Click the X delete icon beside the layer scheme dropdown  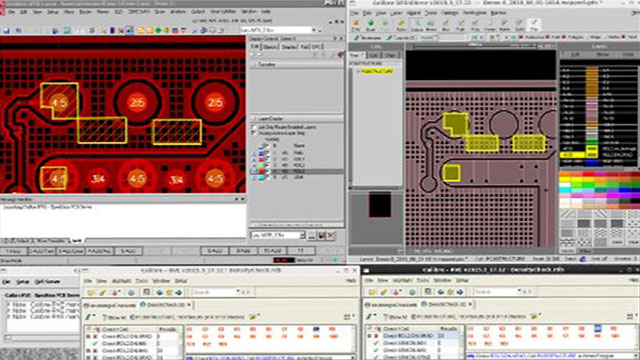click(x=331, y=236)
